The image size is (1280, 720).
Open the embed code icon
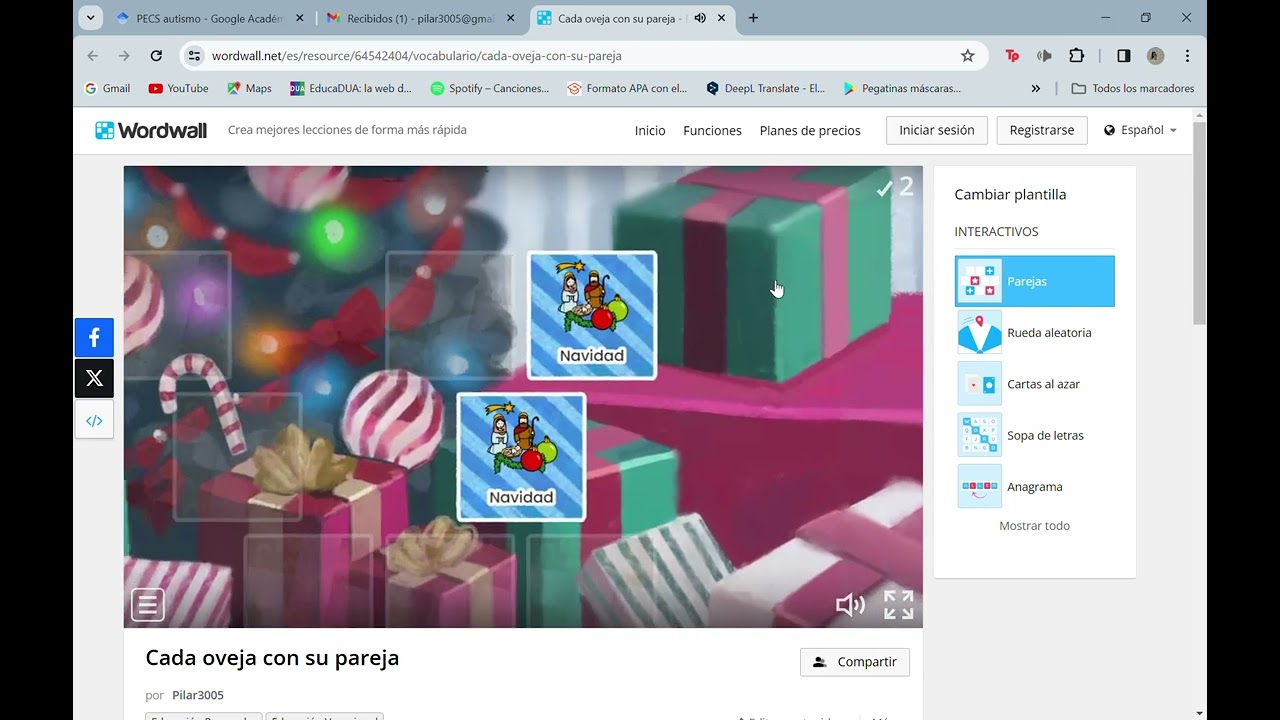94,421
